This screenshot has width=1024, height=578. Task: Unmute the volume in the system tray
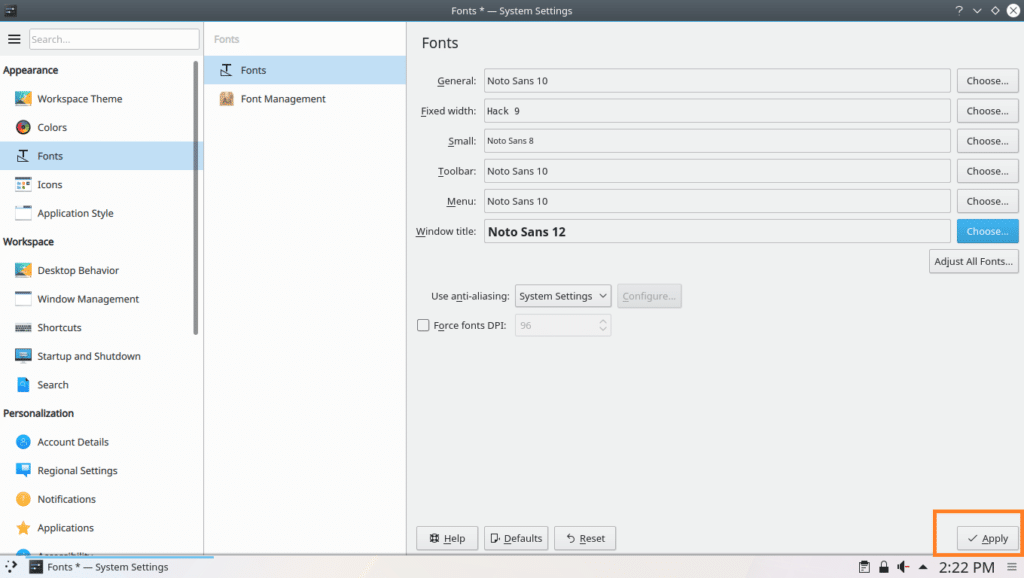click(x=902, y=566)
